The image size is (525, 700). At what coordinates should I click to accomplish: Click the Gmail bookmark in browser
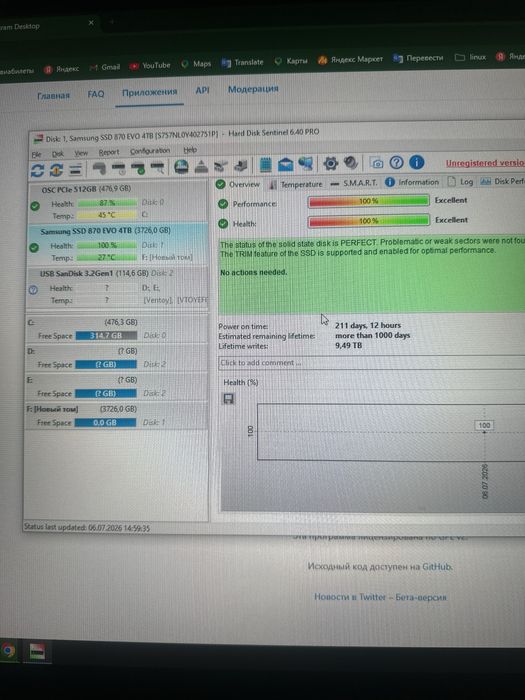point(105,67)
